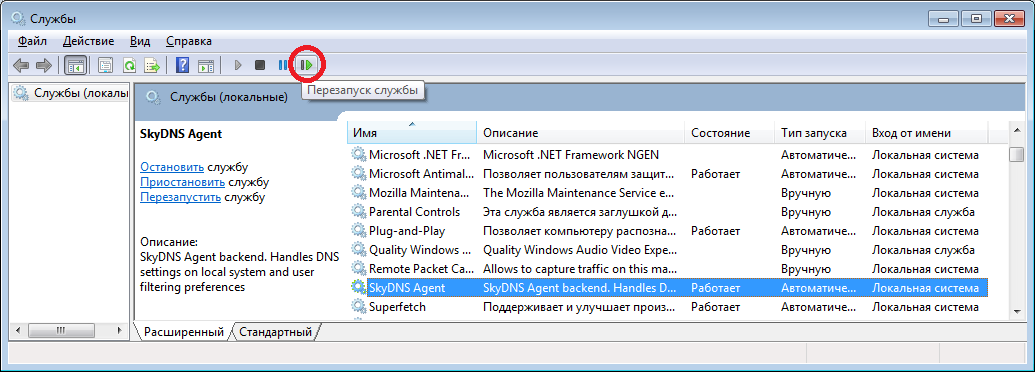Click the Приостановить service link
Screen dimensions: 1035x375
pyautogui.click(x=182, y=182)
